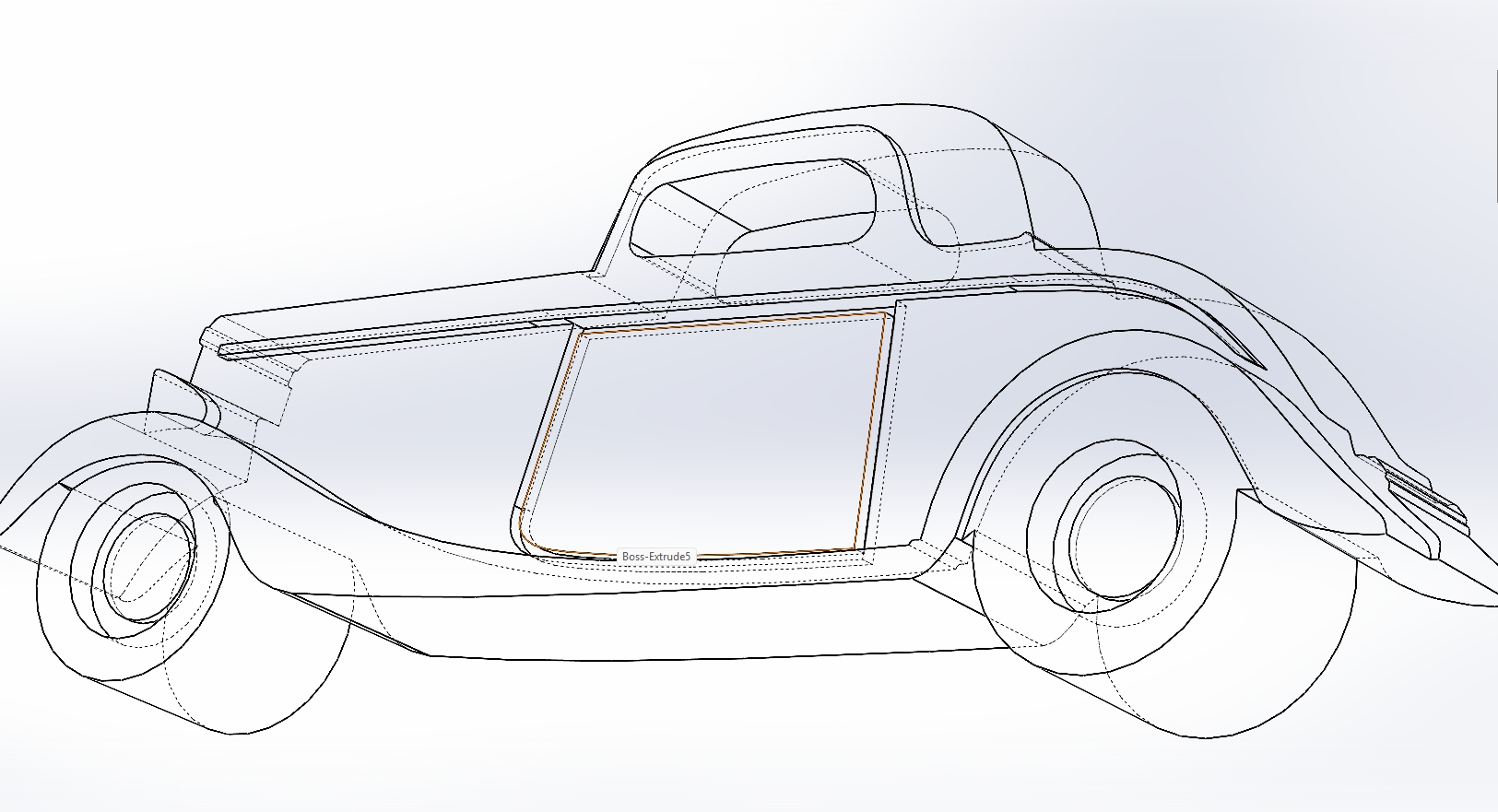This screenshot has width=1498, height=812.
Task: Select the front wheel inner hub circle
Action: point(150,557)
